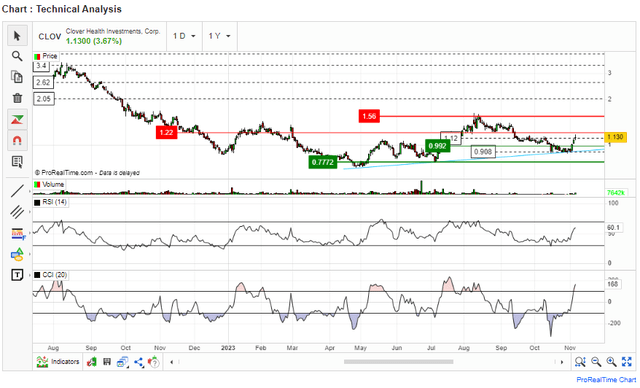Click the green 0.7772 support label
Viewport: 640px width, 388px height.
[323, 162]
